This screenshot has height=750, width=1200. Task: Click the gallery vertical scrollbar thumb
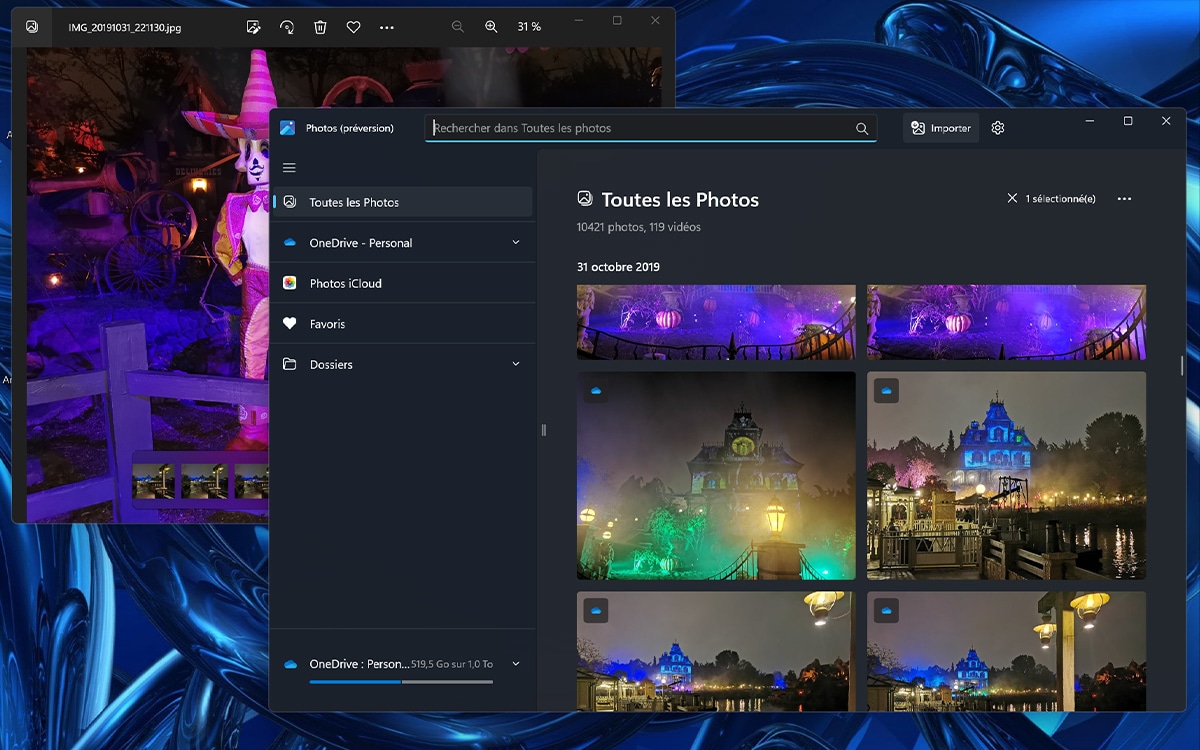pos(1181,365)
